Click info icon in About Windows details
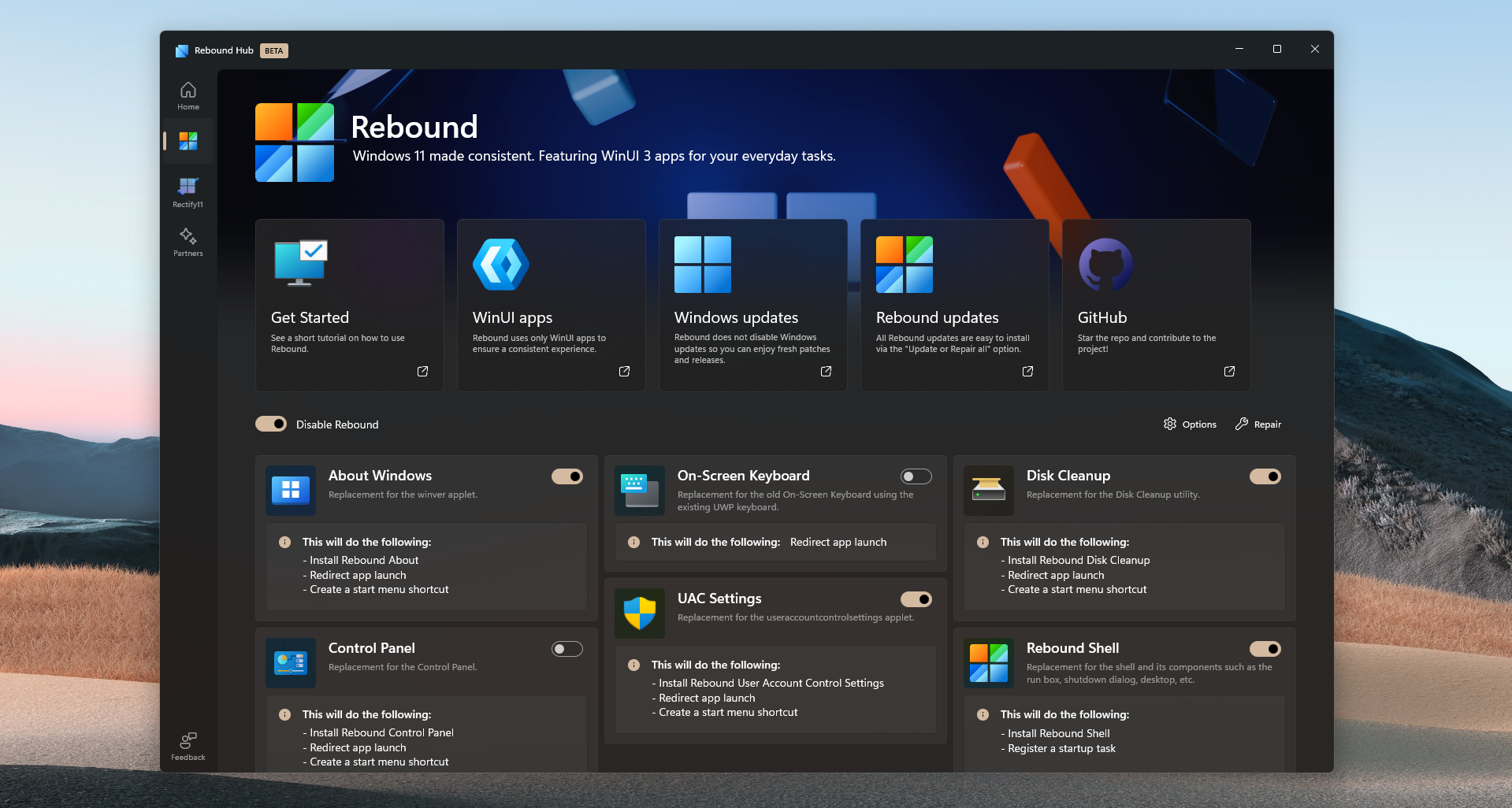The height and width of the screenshot is (808, 1512). [x=285, y=542]
